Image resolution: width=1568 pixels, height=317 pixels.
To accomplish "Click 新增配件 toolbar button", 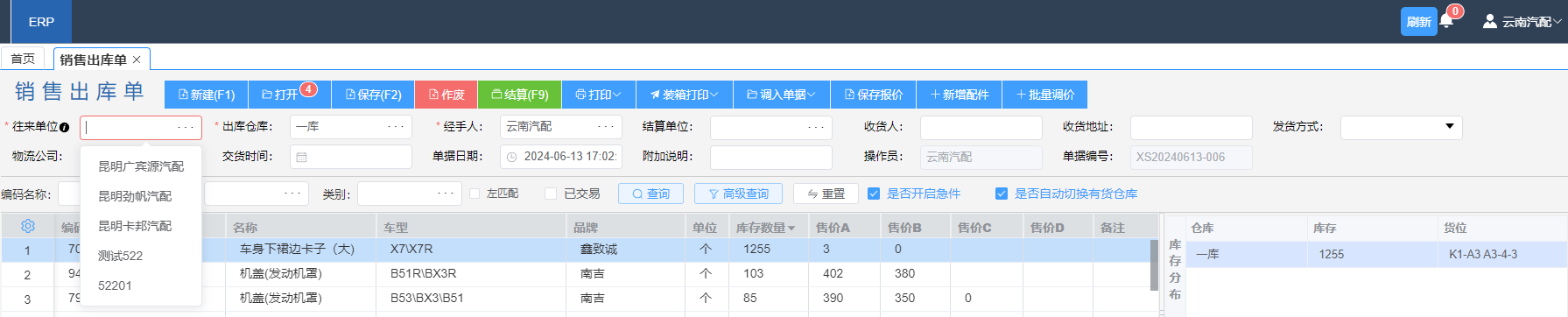I will click(x=960, y=95).
